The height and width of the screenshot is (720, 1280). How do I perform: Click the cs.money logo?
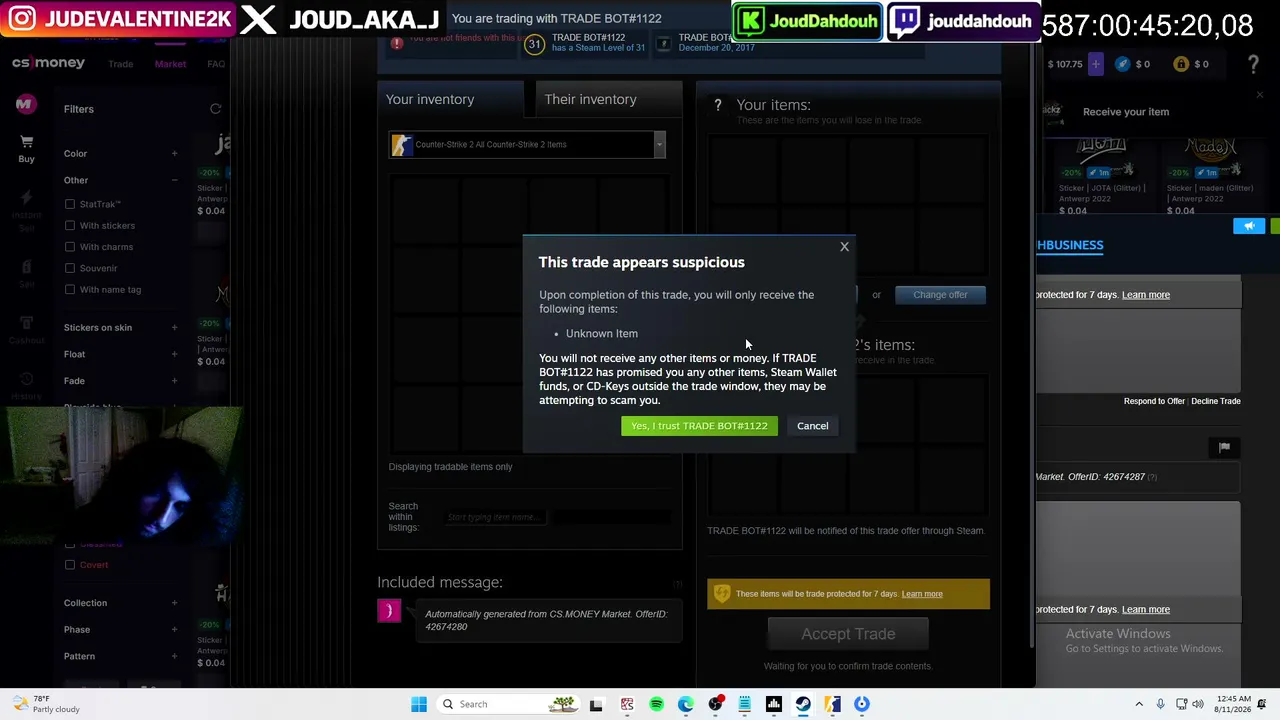tap(48, 63)
